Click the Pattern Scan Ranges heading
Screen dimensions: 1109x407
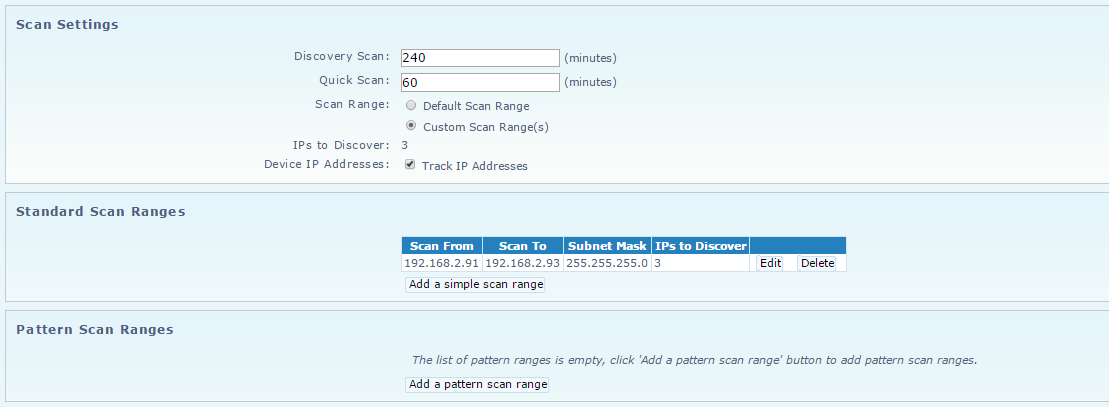pos(95,330)
